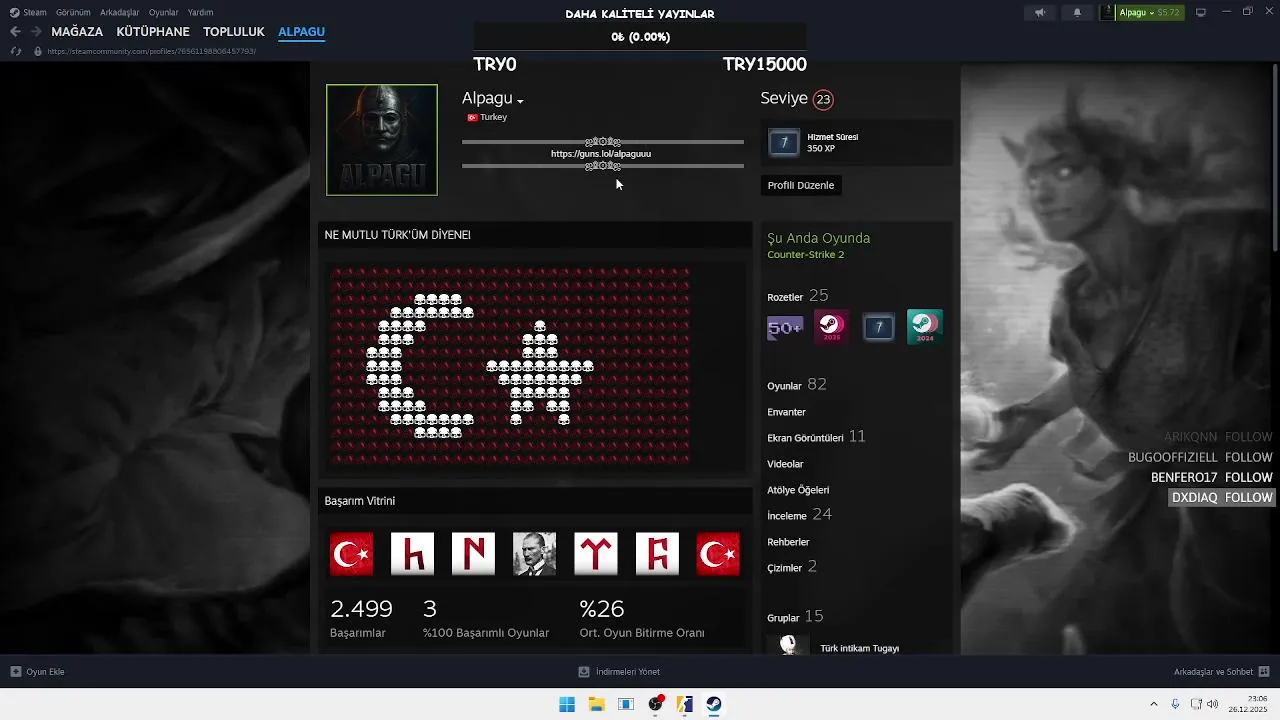This screenshot has height=720, width=1280.
Task: Open the Atatürk portrait achievement
Action: [534, 554]
